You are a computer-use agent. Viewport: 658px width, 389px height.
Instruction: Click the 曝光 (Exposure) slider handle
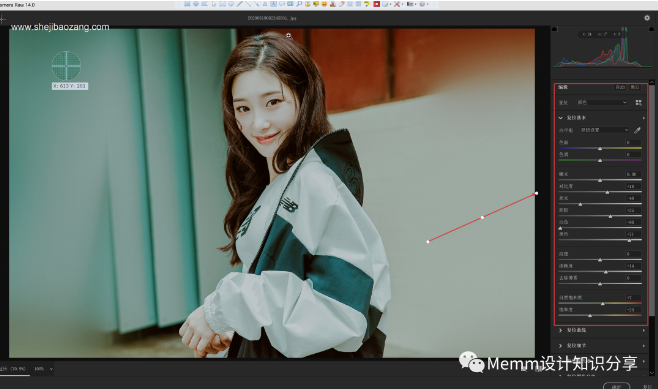point(600,180)
